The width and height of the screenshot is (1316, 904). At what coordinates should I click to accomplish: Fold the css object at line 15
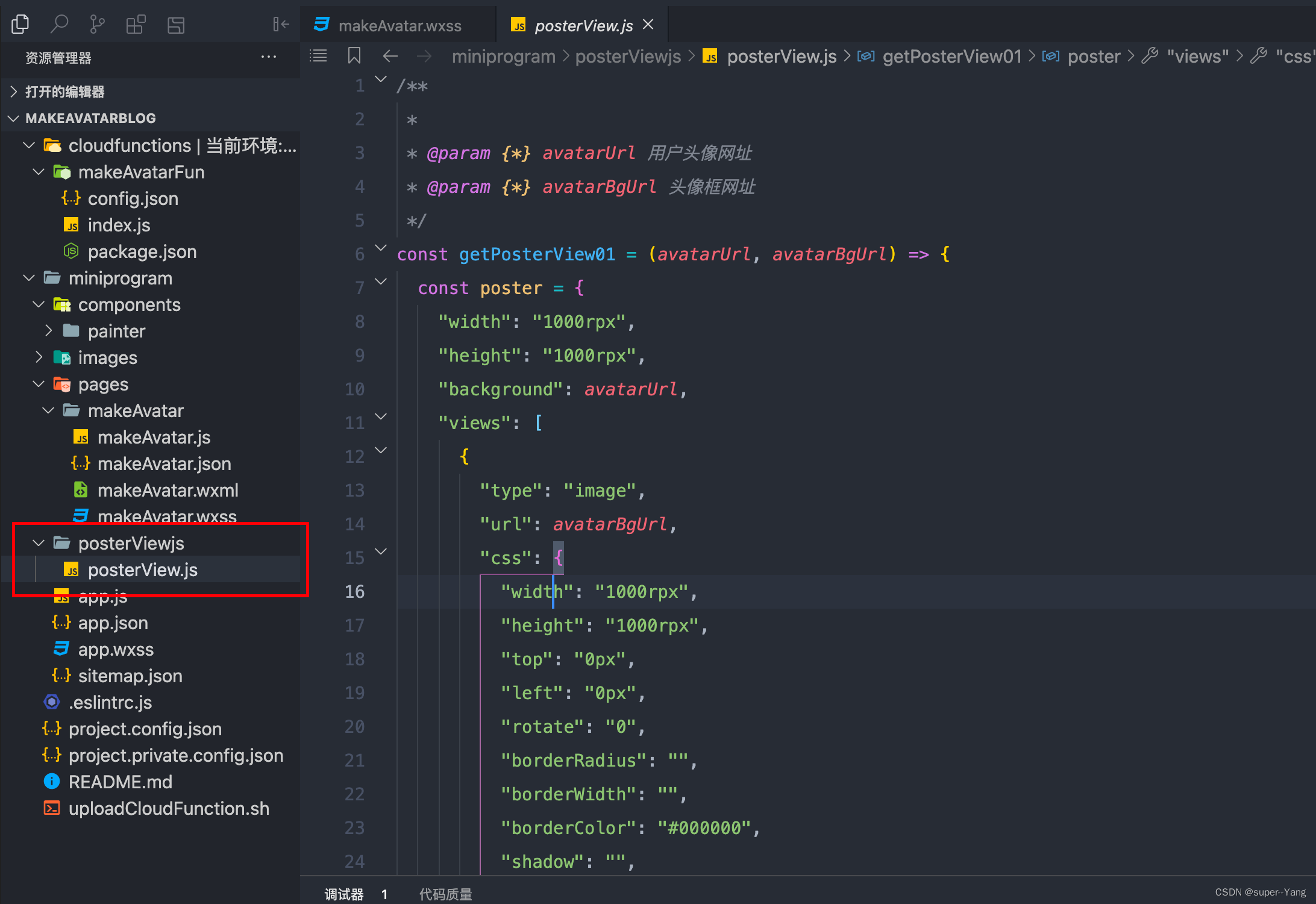coord(381,551)
